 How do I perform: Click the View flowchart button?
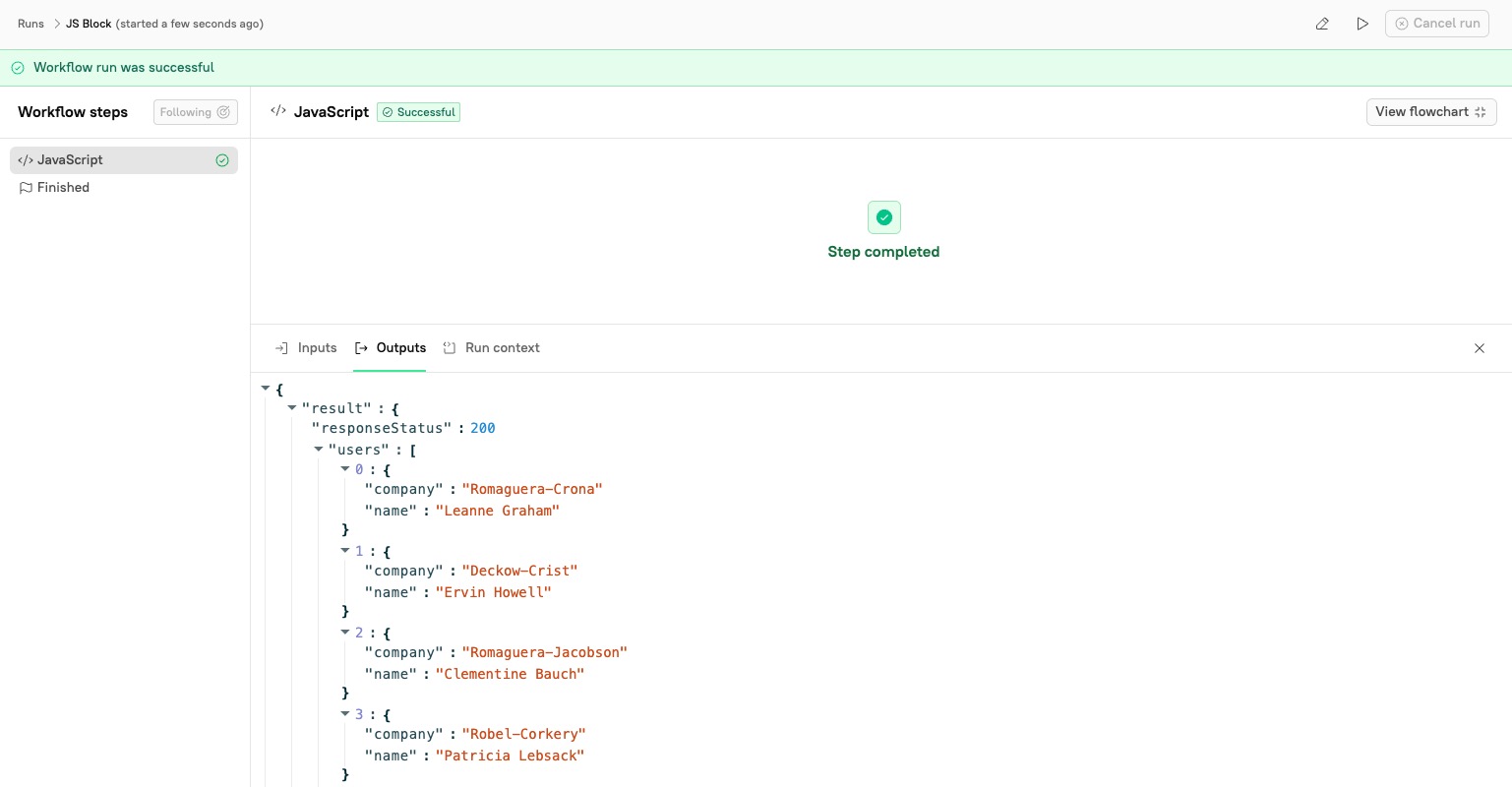pyautogui.click(x=1431, y=112)
